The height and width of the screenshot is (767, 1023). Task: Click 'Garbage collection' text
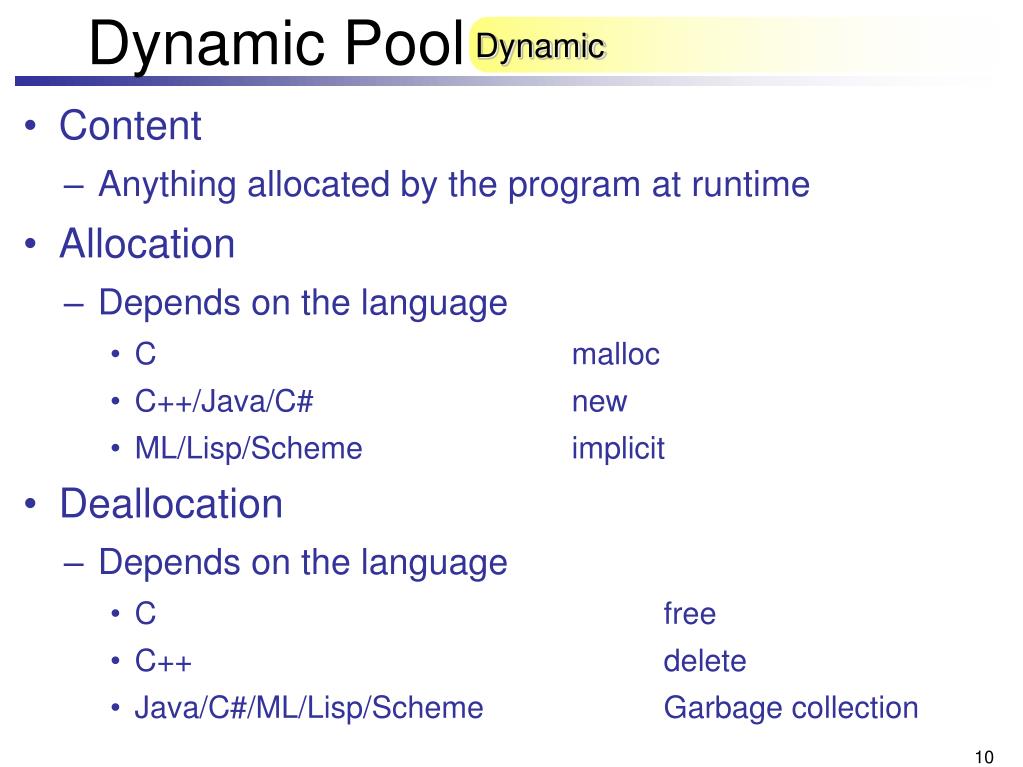791,708
